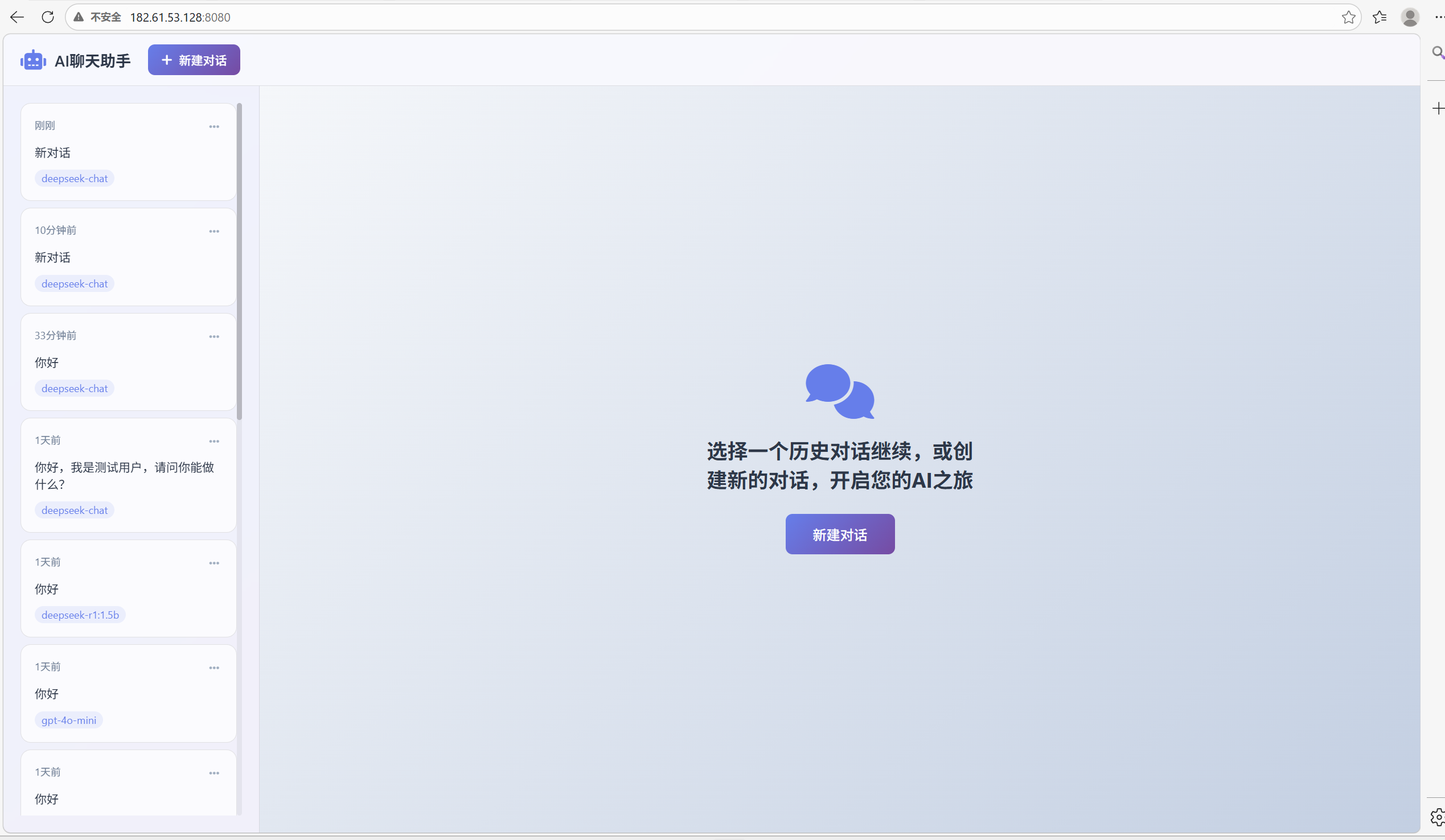Image resolution: width=1445 pixels, height=840 pixels.
Task: Click the browser profile avatar
Action: click(x=1410, y=17)
